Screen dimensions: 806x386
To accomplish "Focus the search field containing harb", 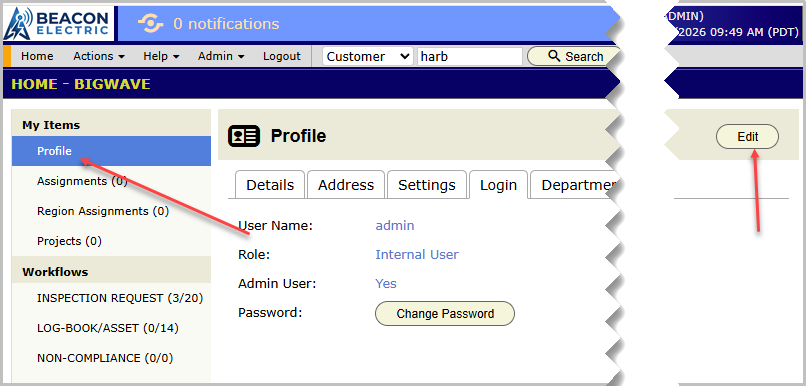I will click(x=470, y=57).
